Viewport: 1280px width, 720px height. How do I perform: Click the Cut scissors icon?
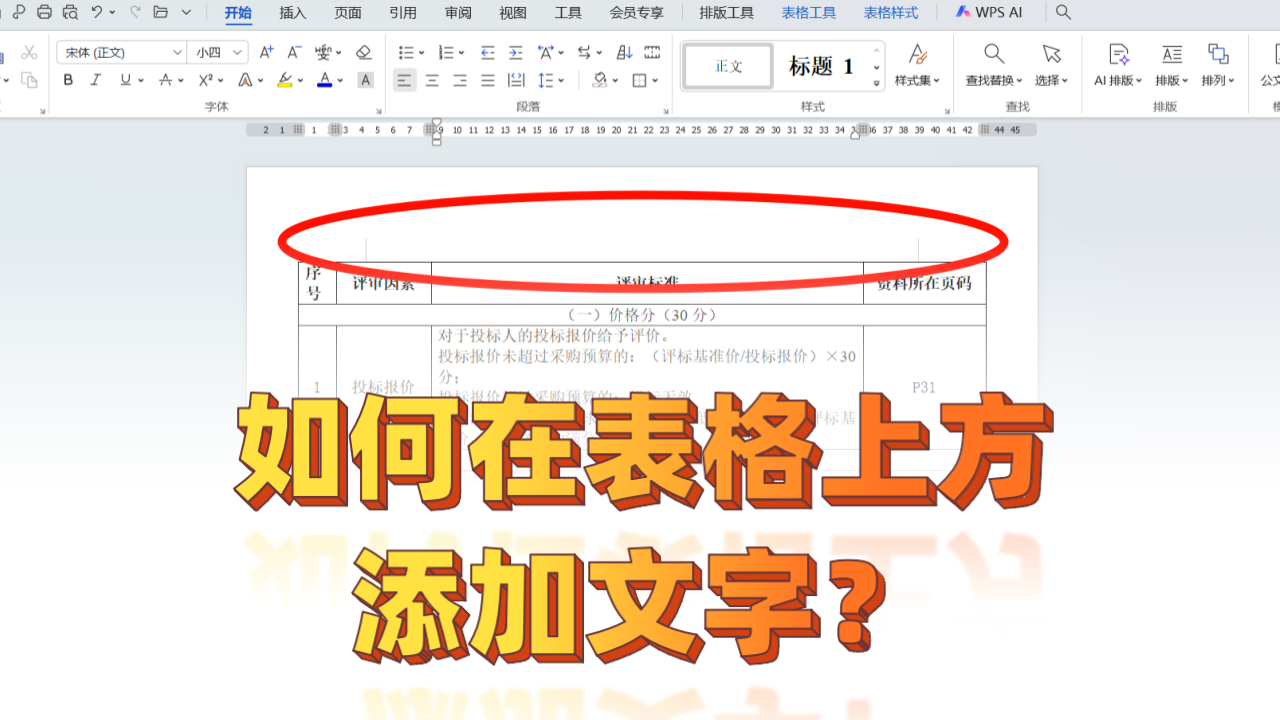click(x=29, y=52)
